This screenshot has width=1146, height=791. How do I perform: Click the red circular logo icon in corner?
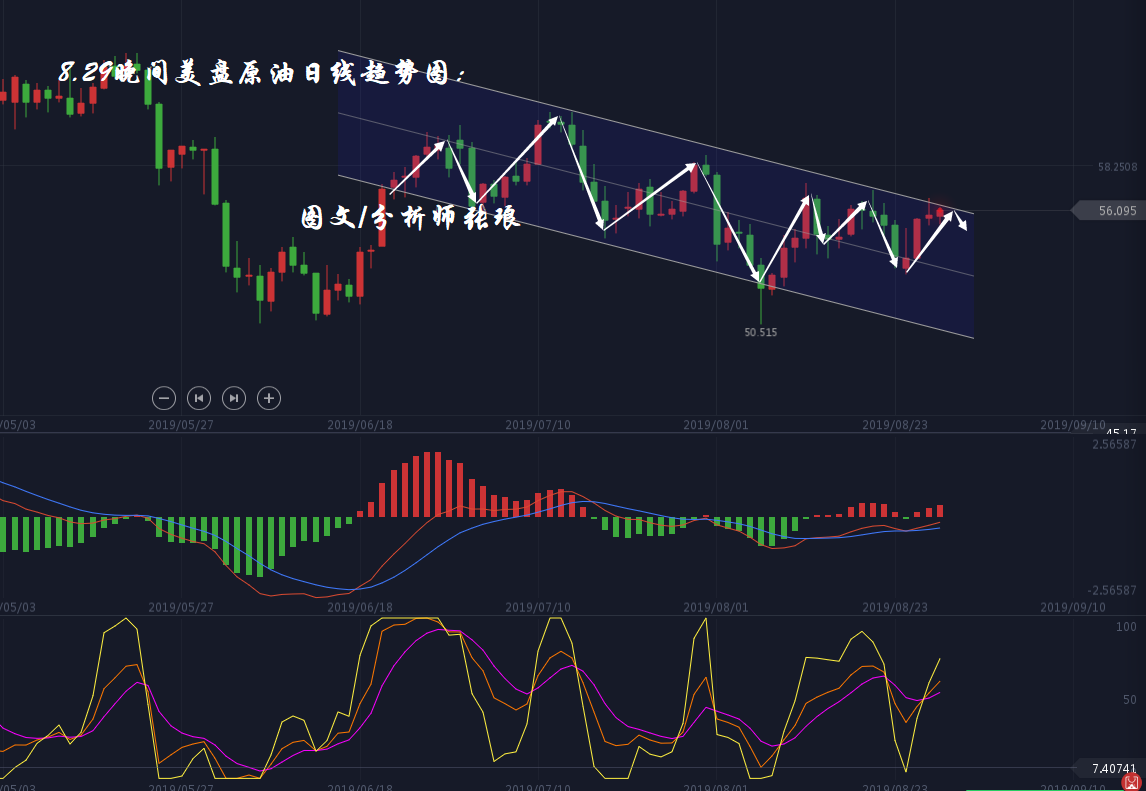1131,781
